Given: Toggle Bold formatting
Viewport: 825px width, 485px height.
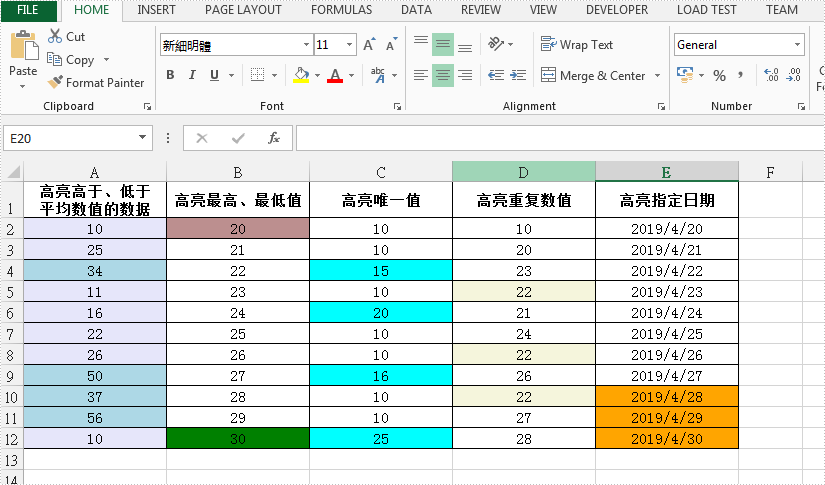Looking at the screenshot, I should (x=170, y=76).
